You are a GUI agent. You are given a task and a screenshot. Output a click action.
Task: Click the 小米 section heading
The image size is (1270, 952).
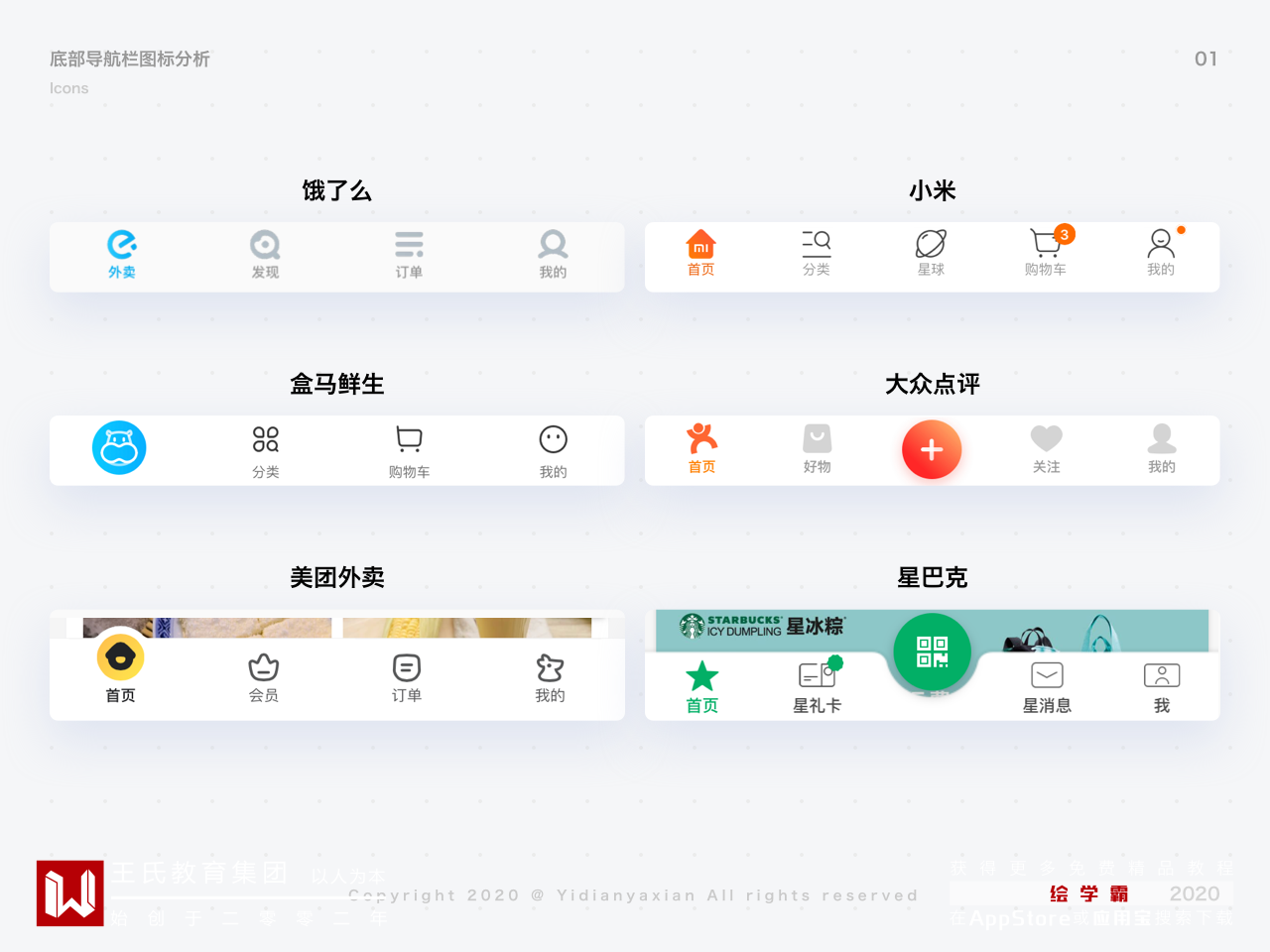933,190
